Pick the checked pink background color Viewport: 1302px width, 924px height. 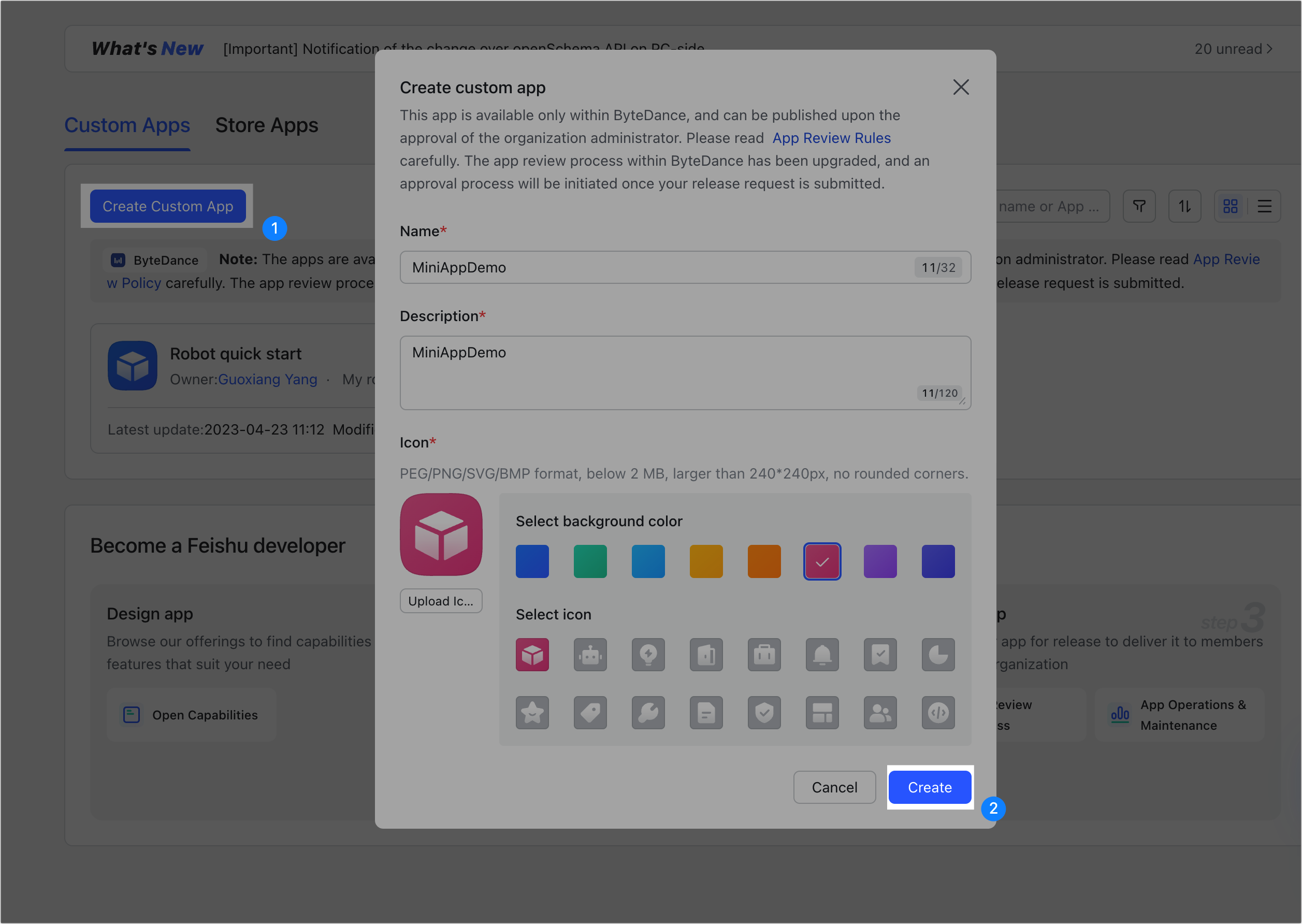[x=822, y=561]
